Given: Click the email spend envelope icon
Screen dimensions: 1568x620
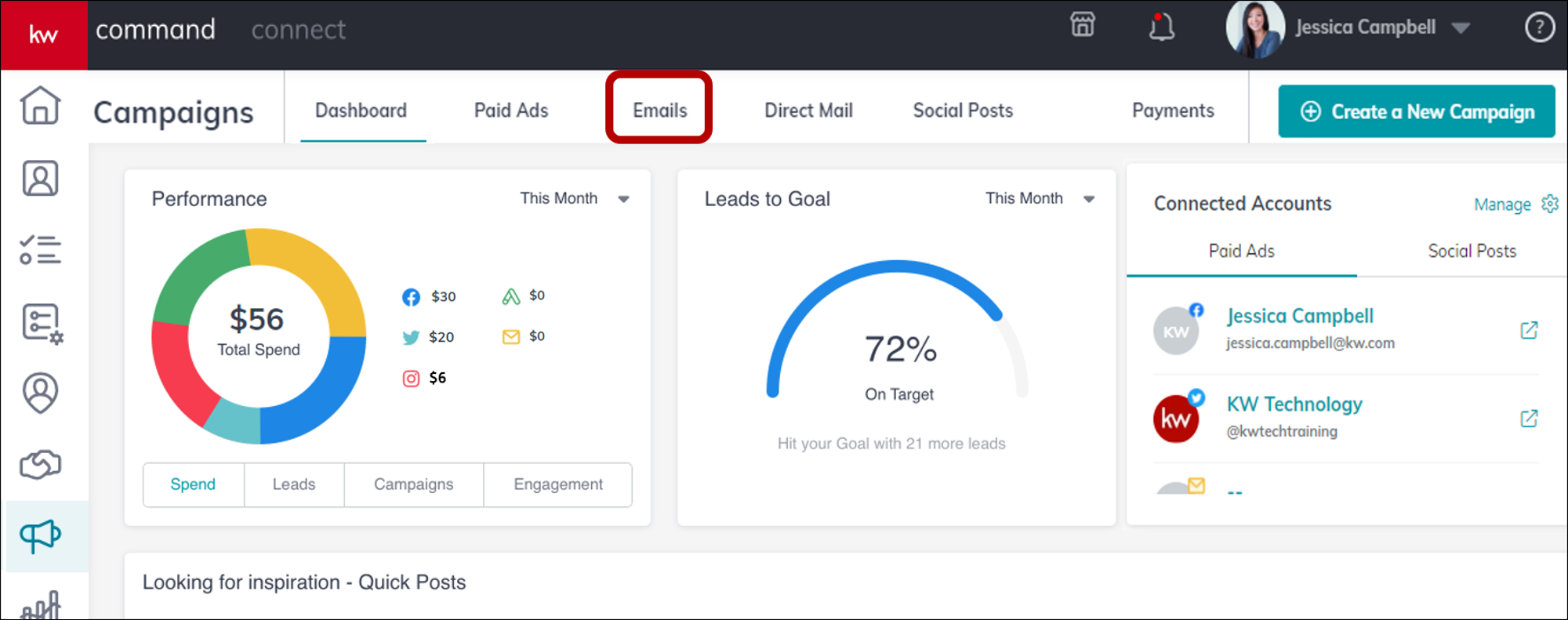Looking at the screenshot, I should coord(511,337).
